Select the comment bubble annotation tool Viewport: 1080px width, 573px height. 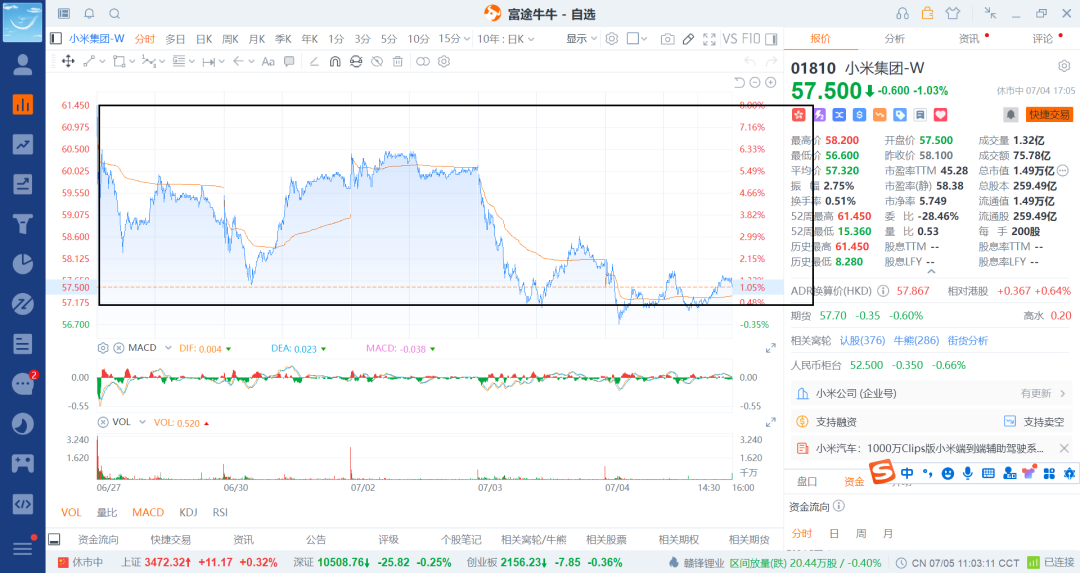coord(289,61)
